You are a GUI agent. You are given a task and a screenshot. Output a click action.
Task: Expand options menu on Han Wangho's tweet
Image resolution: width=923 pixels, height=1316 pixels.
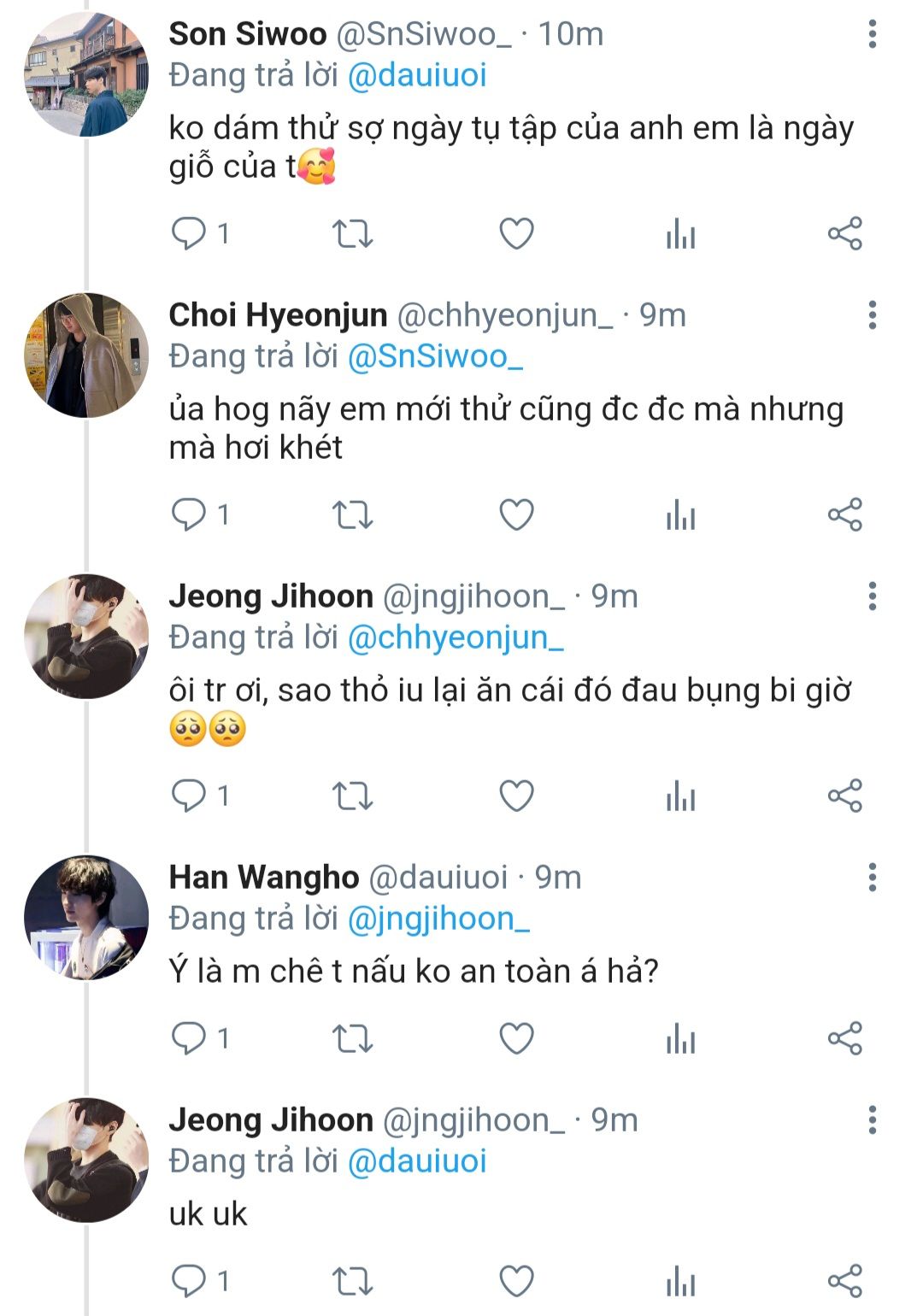pyautogui.click(x=872, y=878)
